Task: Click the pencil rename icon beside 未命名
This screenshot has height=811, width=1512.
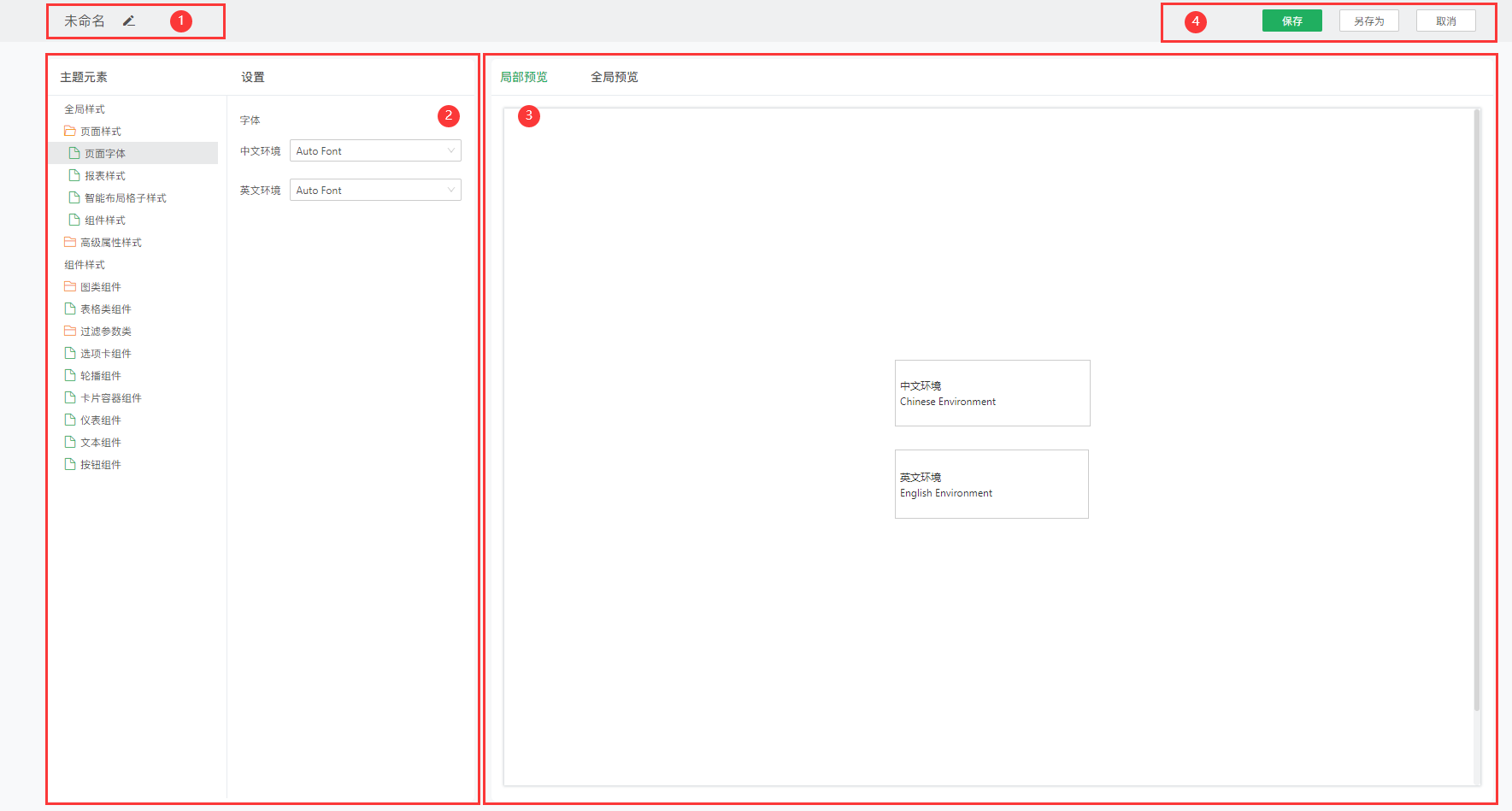Action: click(129, 21)
